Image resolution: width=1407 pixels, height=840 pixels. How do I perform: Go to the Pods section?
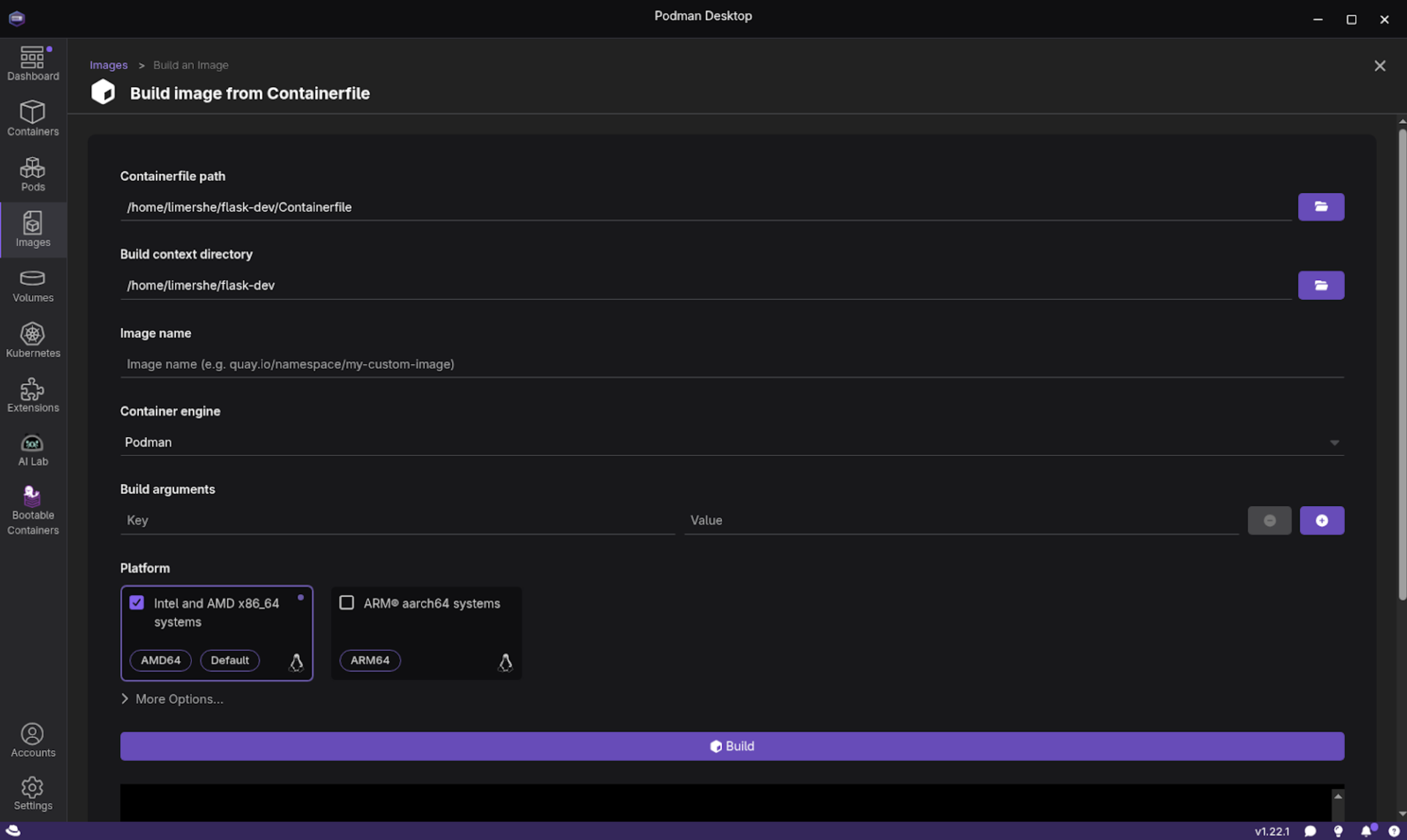pos(33,174)
